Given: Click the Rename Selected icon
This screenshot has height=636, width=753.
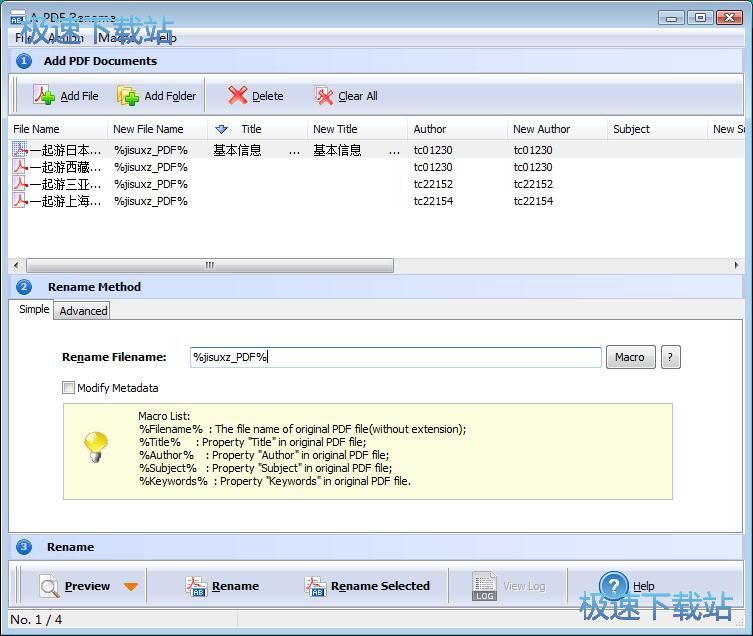Looking at the screenshot, I should (316, 586).
